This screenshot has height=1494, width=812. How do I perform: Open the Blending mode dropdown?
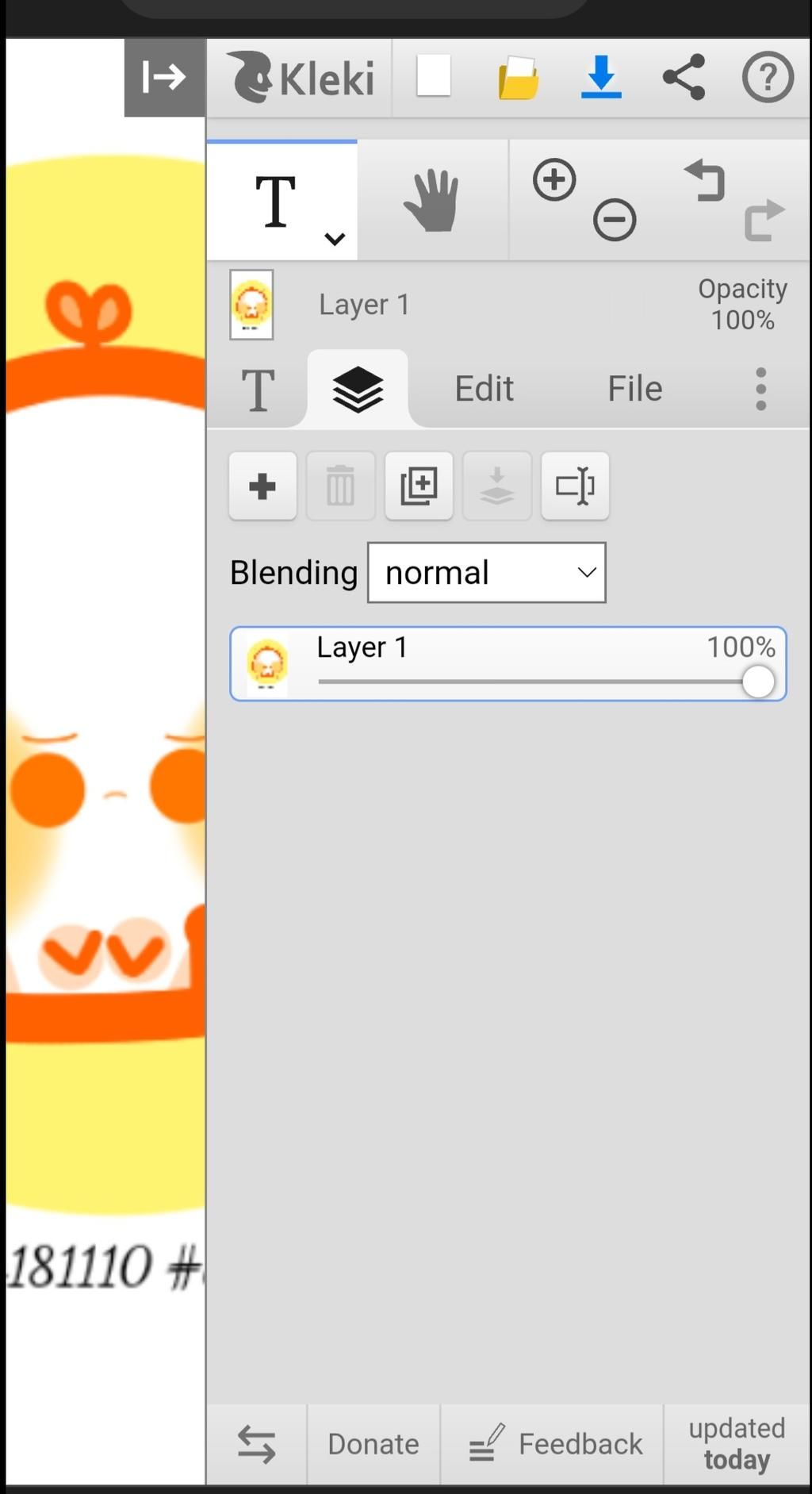486,572
